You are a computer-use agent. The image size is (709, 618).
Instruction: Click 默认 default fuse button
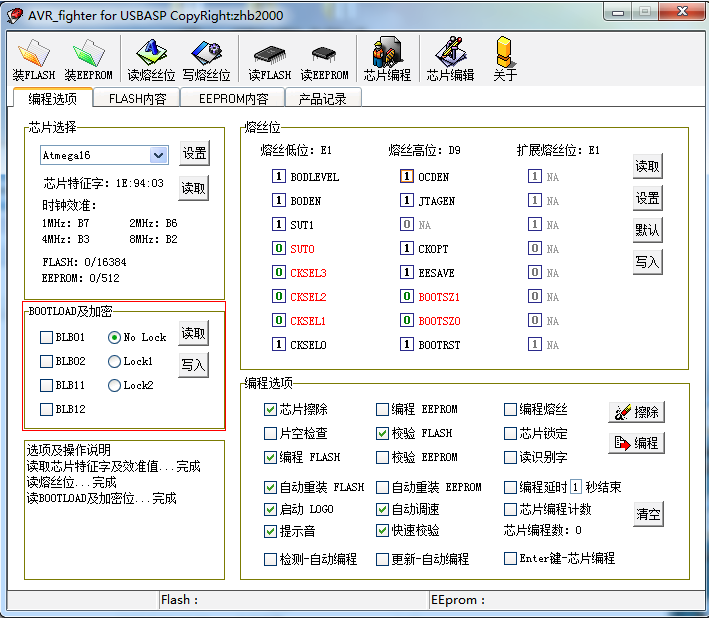point(648,230)
